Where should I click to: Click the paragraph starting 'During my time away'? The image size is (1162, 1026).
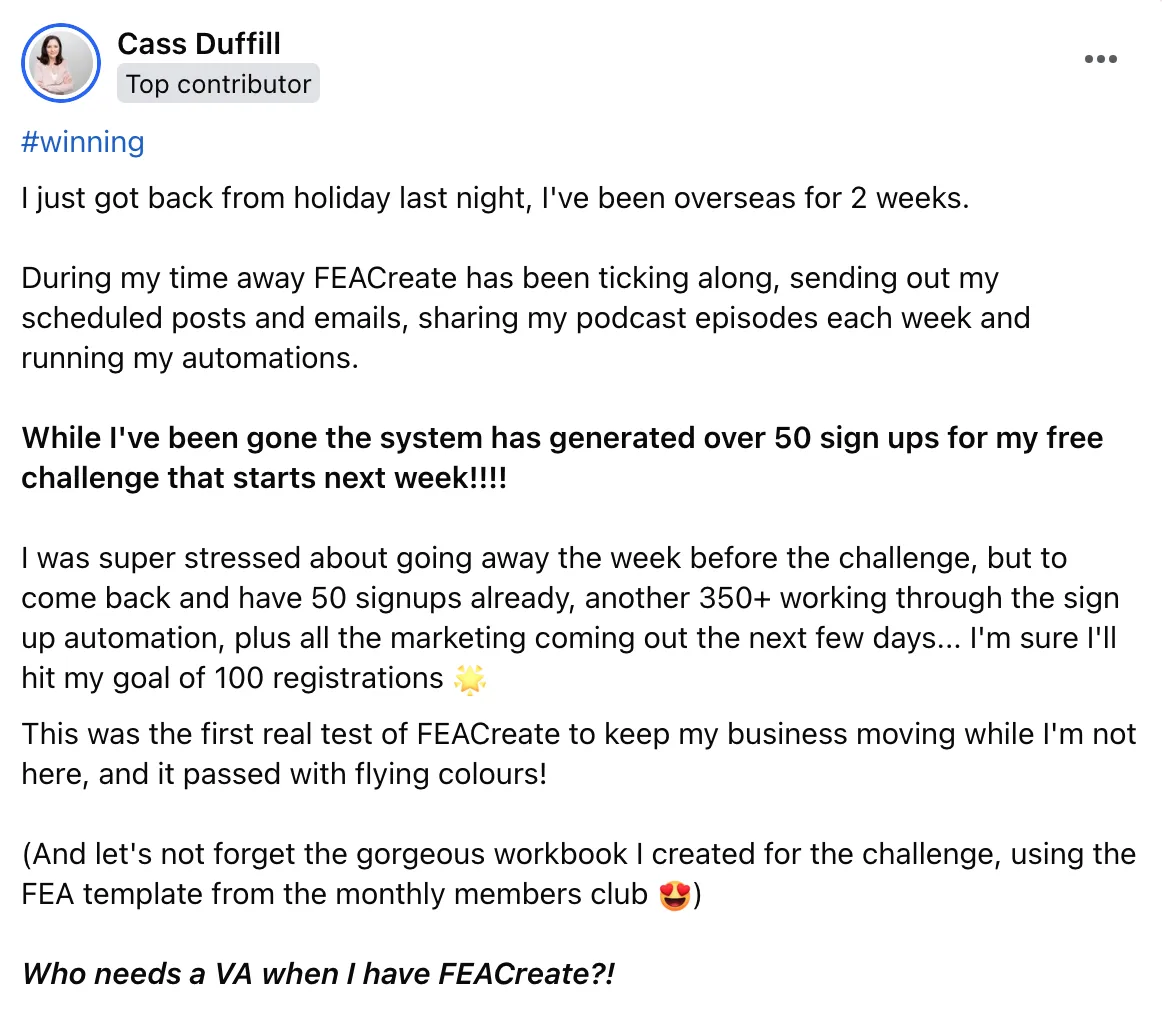tap(525, 318)
